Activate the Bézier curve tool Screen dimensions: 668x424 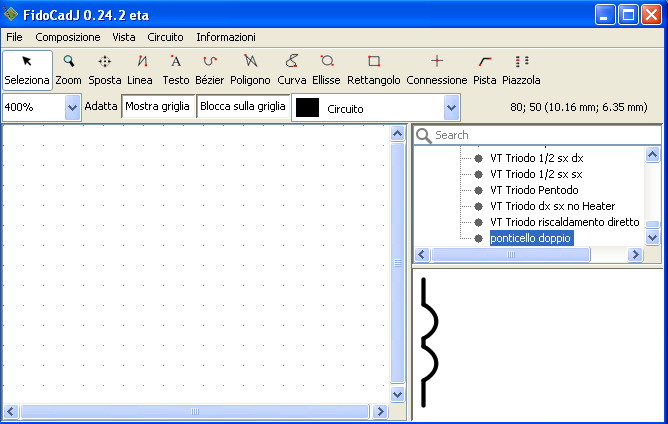coord(209,69)
